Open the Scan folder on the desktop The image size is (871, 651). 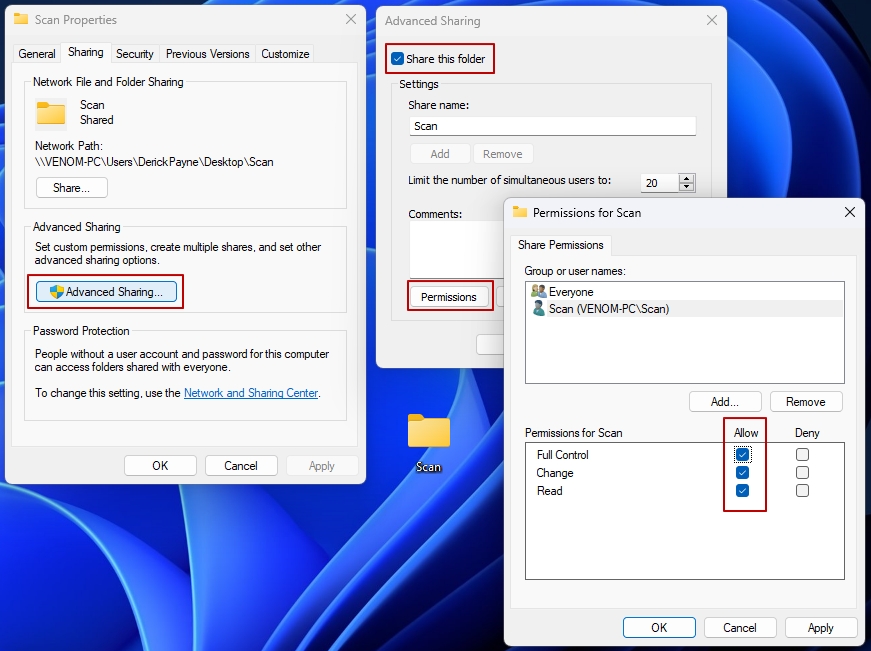coord(428,431)
